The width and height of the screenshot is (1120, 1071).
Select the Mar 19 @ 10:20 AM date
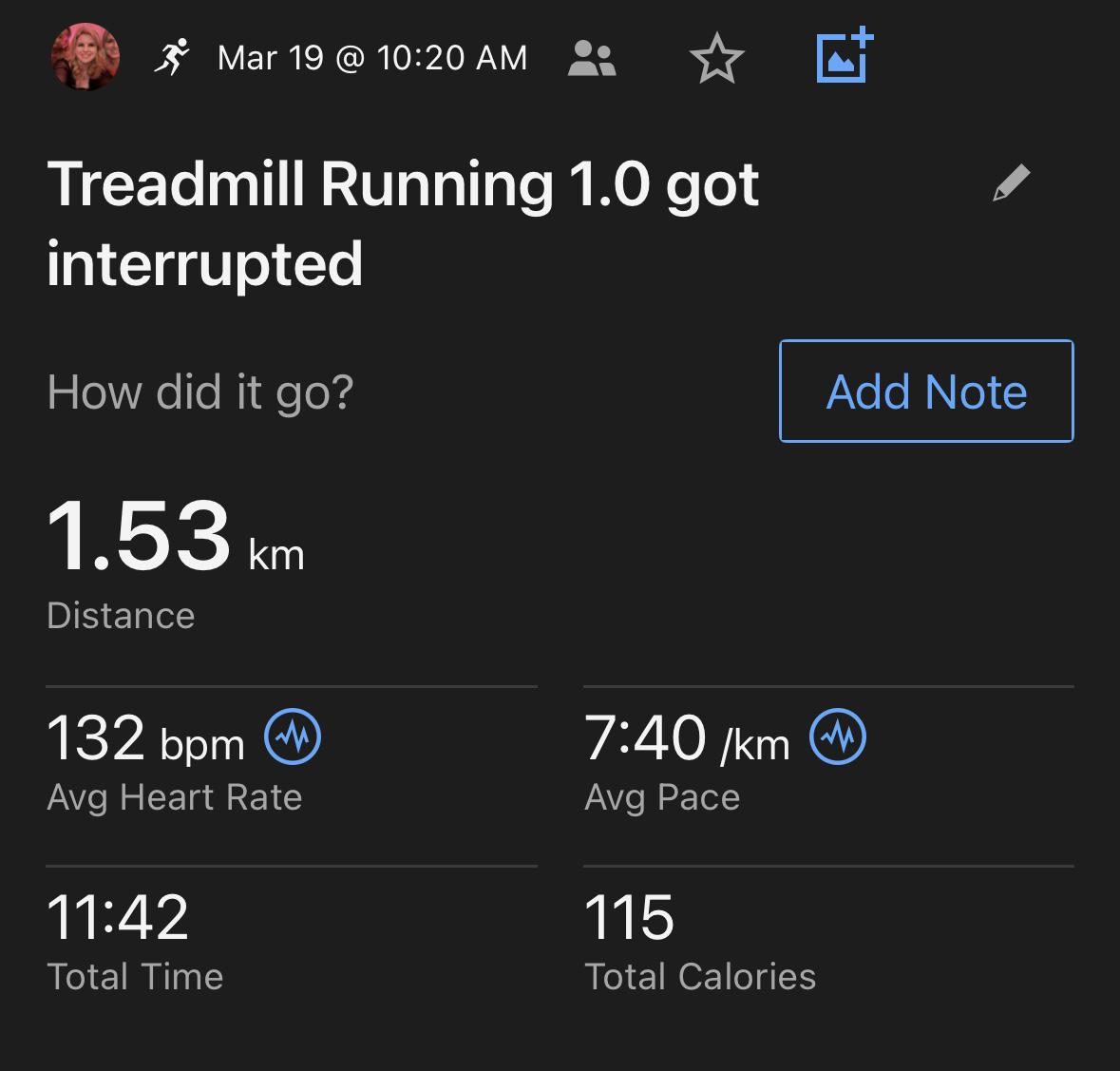pos(371,58)
